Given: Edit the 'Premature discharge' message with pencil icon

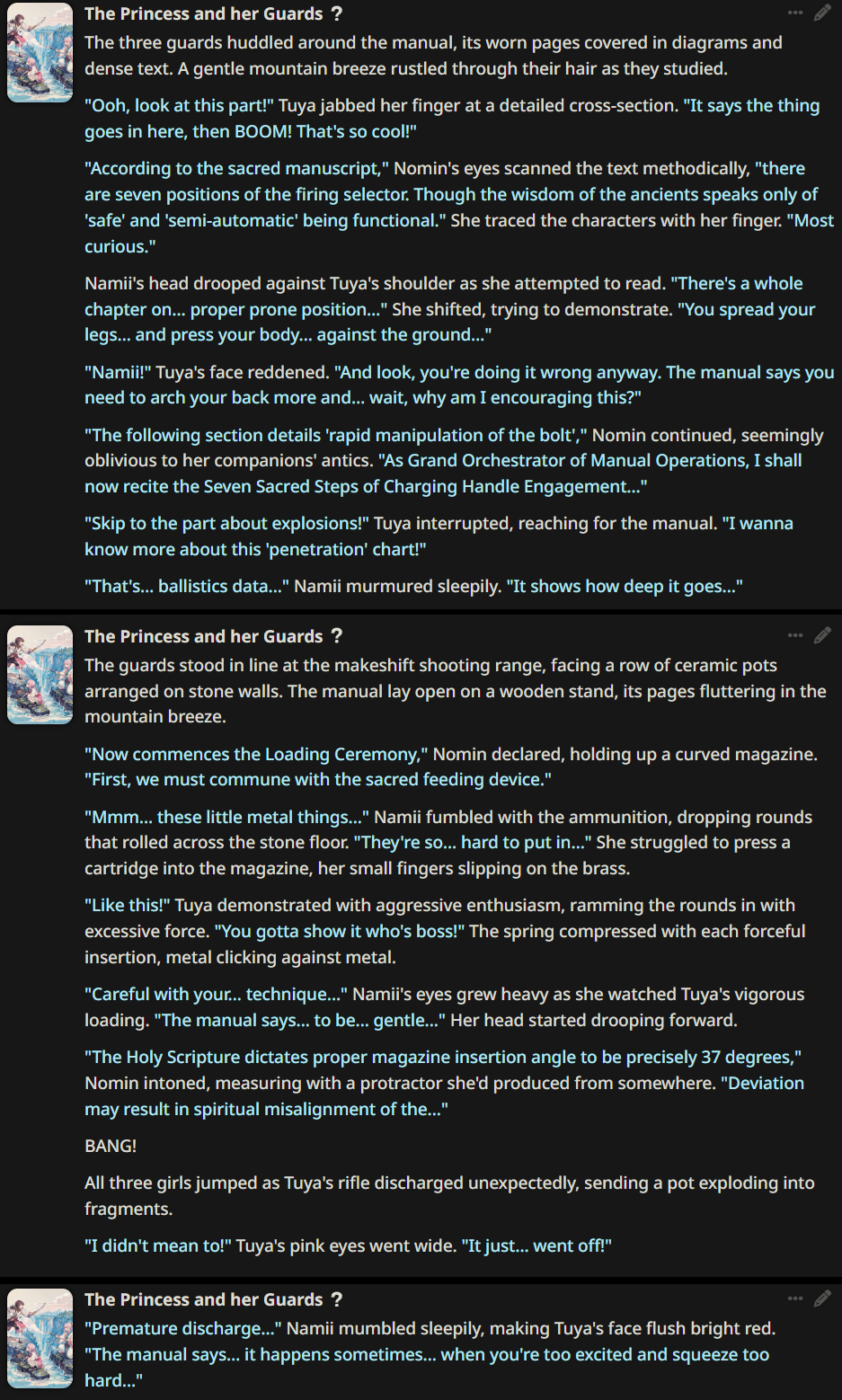Looking at the screenshot, I should 822,1298.
